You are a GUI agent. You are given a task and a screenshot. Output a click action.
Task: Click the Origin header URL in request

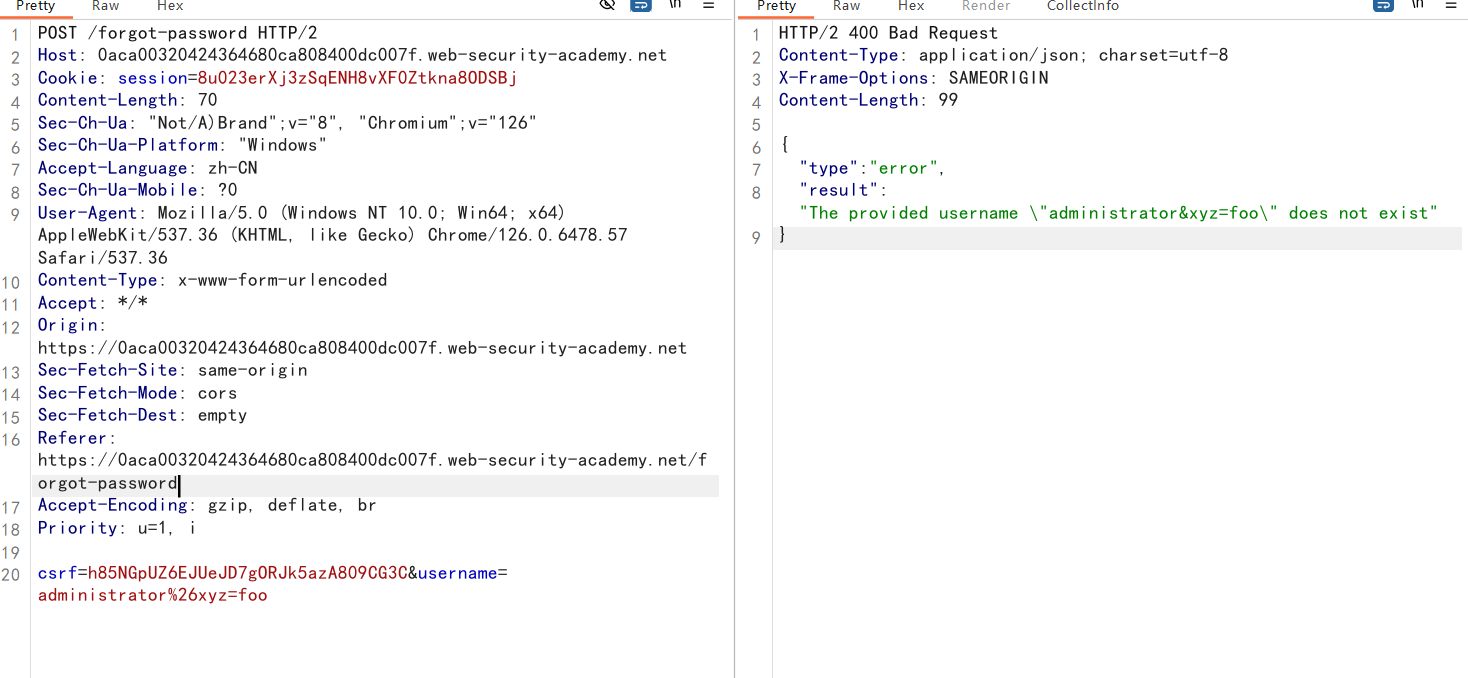tap(362, 348)
